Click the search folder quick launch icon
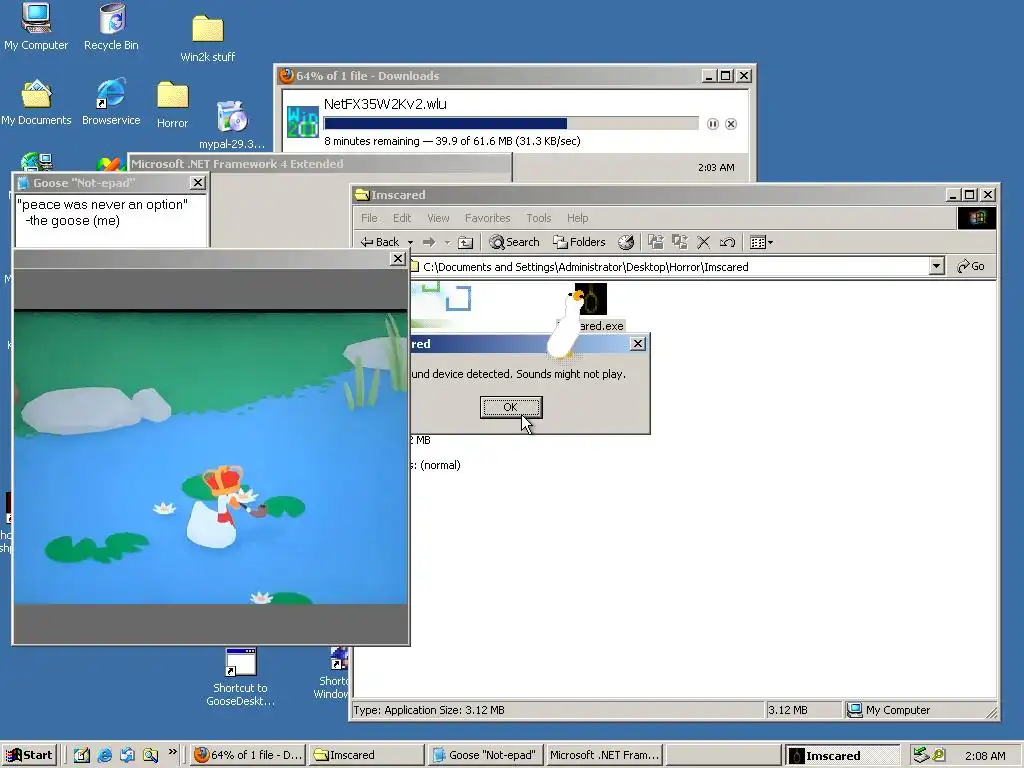1024x768 pixels. tap(150, 756)
